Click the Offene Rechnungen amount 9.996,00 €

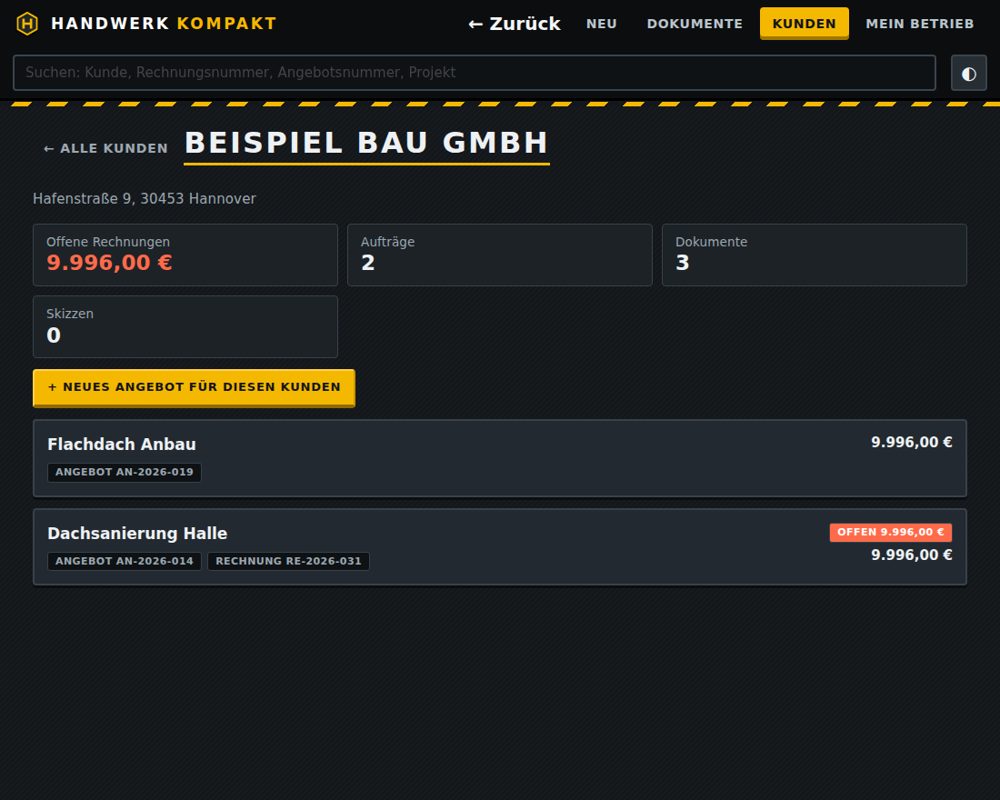tap(109, 262)
